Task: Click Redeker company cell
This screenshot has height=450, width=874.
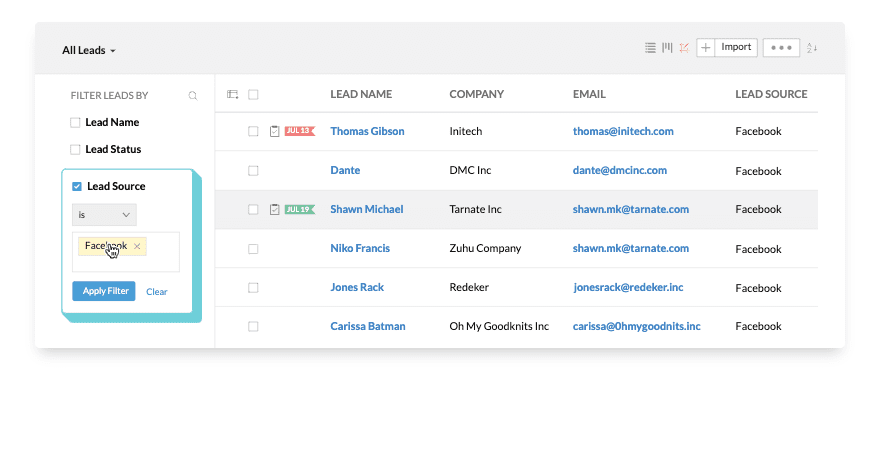Action: tap(469, 287)
